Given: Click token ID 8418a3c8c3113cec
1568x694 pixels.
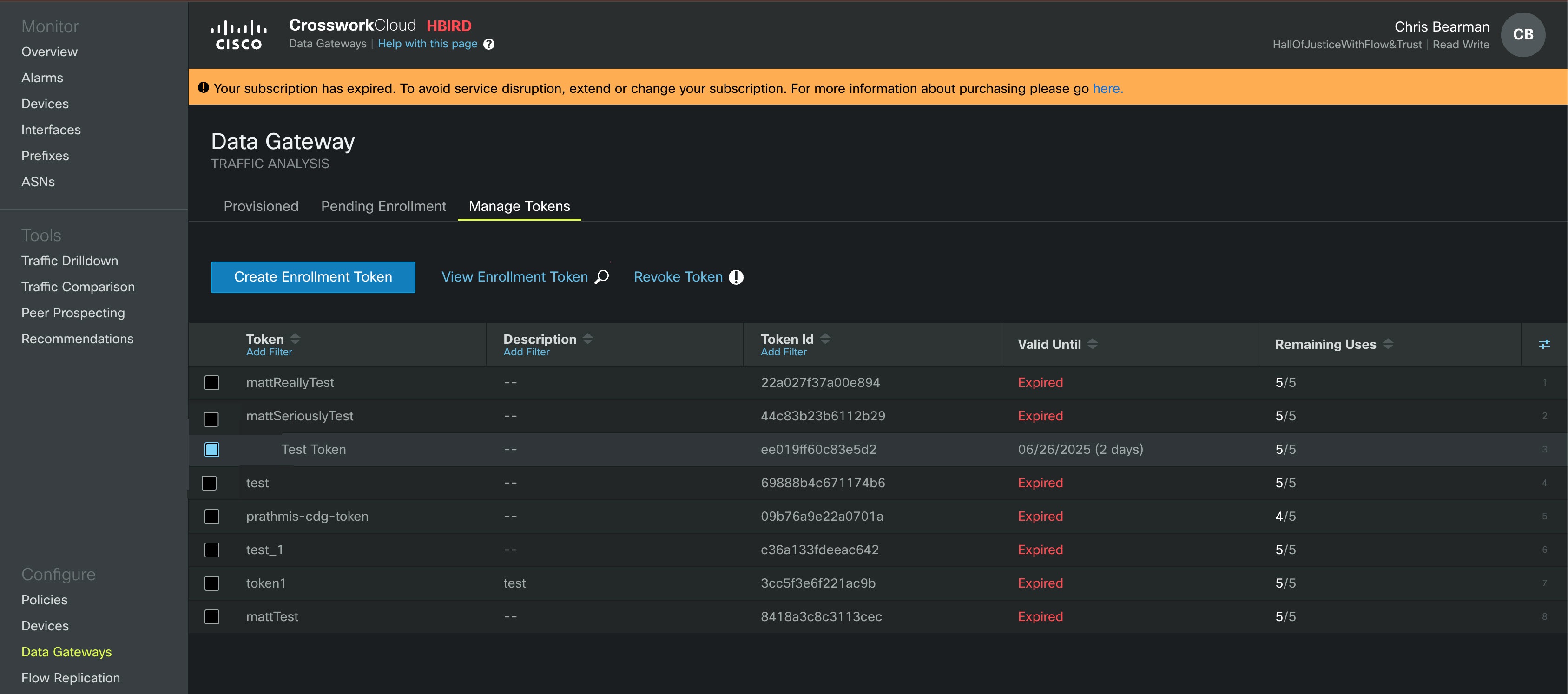Looking at the screenshot, I should coord(821,617).
